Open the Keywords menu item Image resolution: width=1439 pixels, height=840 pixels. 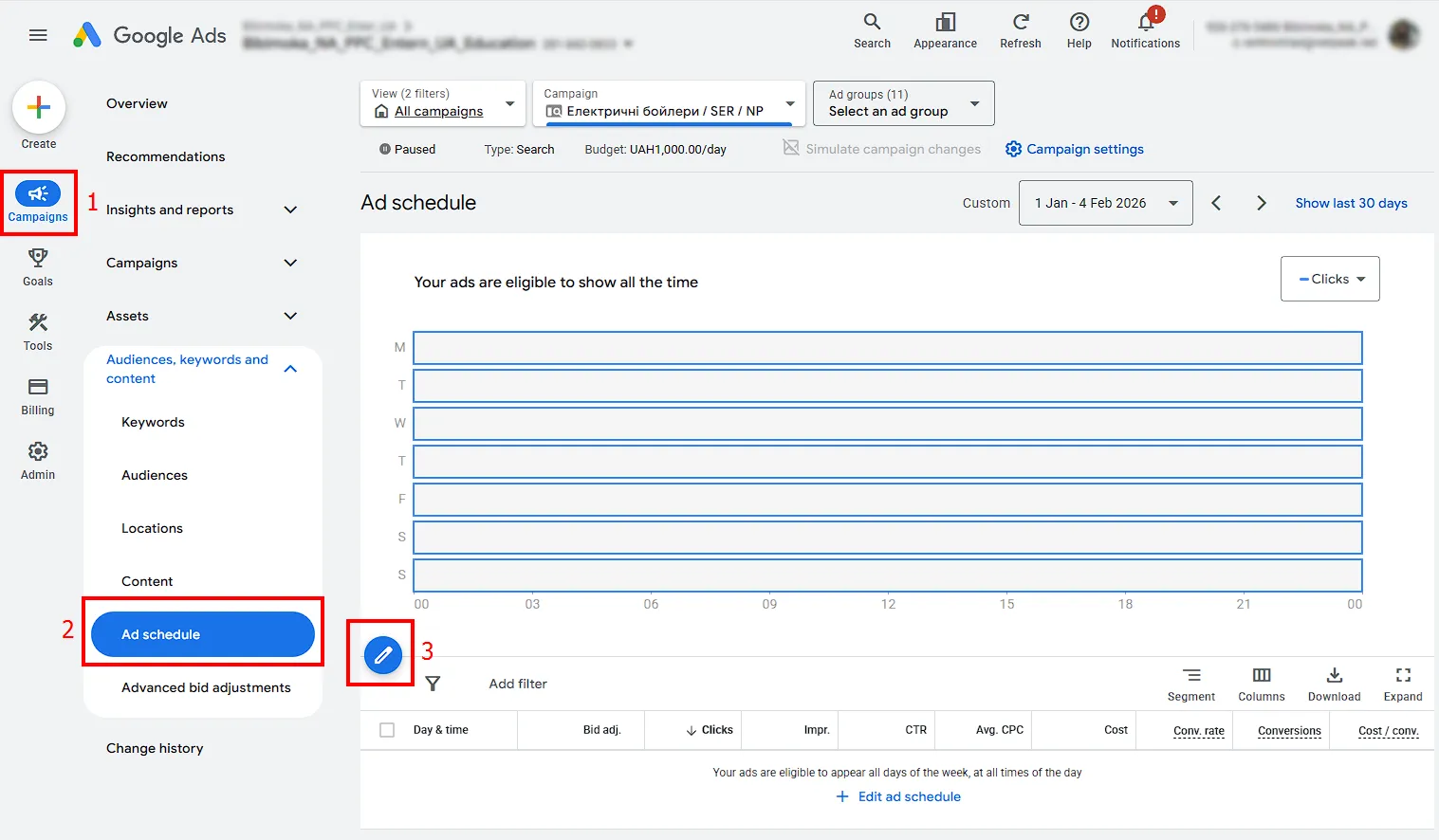pos(153,422)
